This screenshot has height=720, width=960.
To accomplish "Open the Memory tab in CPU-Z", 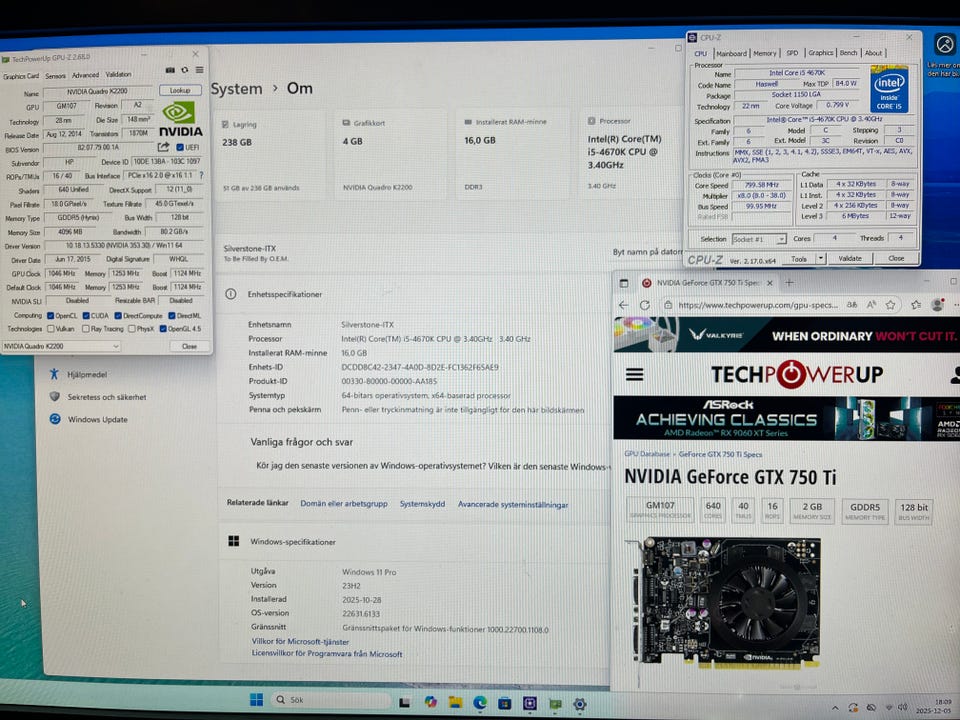I will point(765,53).
